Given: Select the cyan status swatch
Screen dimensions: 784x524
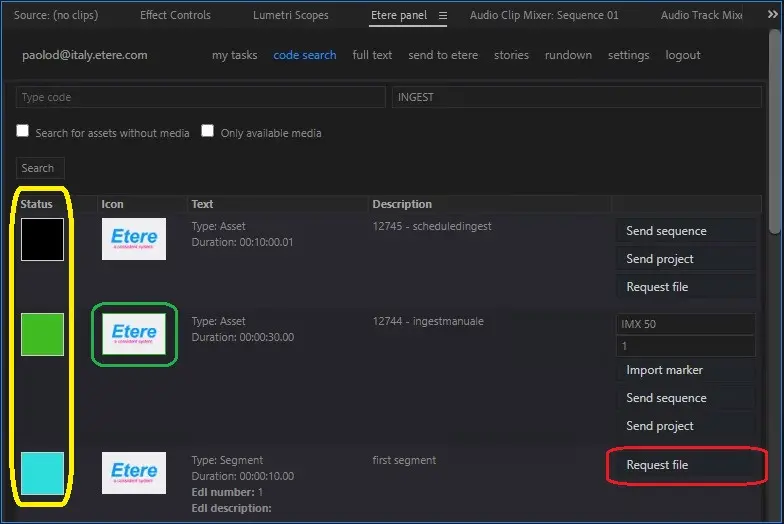Looking at the screenshot, I should (42, 473).
